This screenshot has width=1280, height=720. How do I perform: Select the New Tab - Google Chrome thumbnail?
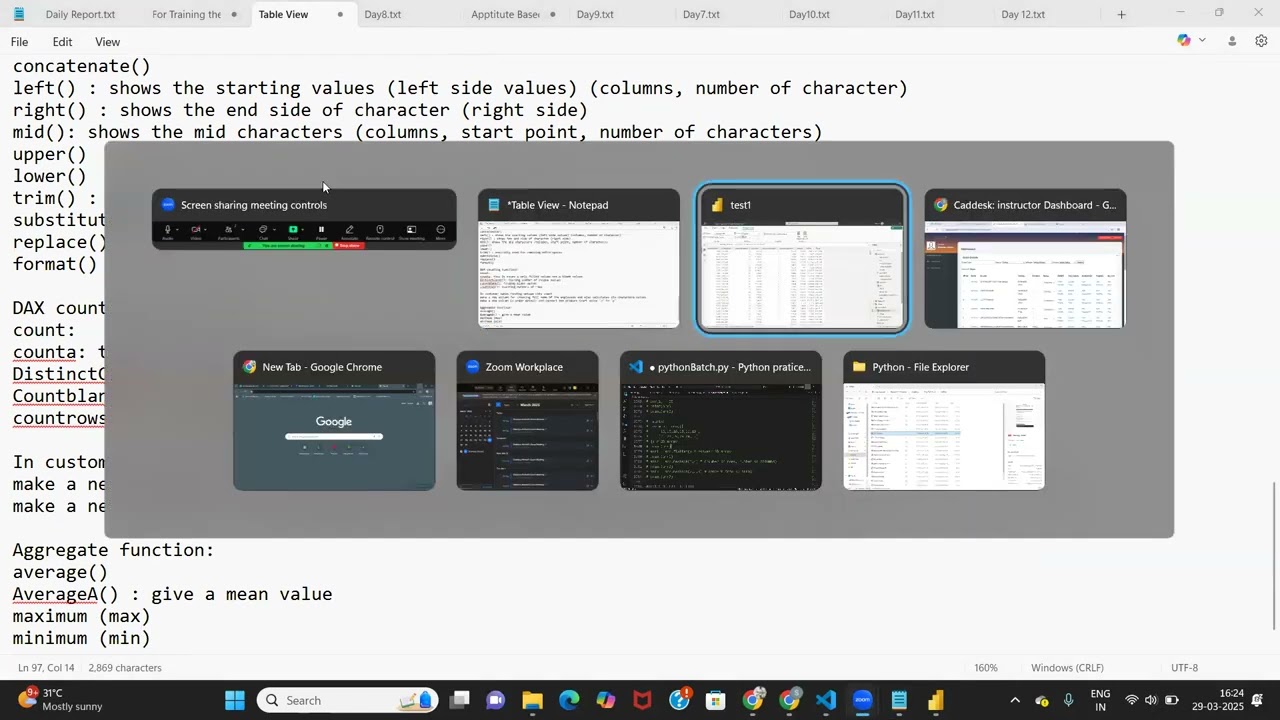[x=334, y=420]
